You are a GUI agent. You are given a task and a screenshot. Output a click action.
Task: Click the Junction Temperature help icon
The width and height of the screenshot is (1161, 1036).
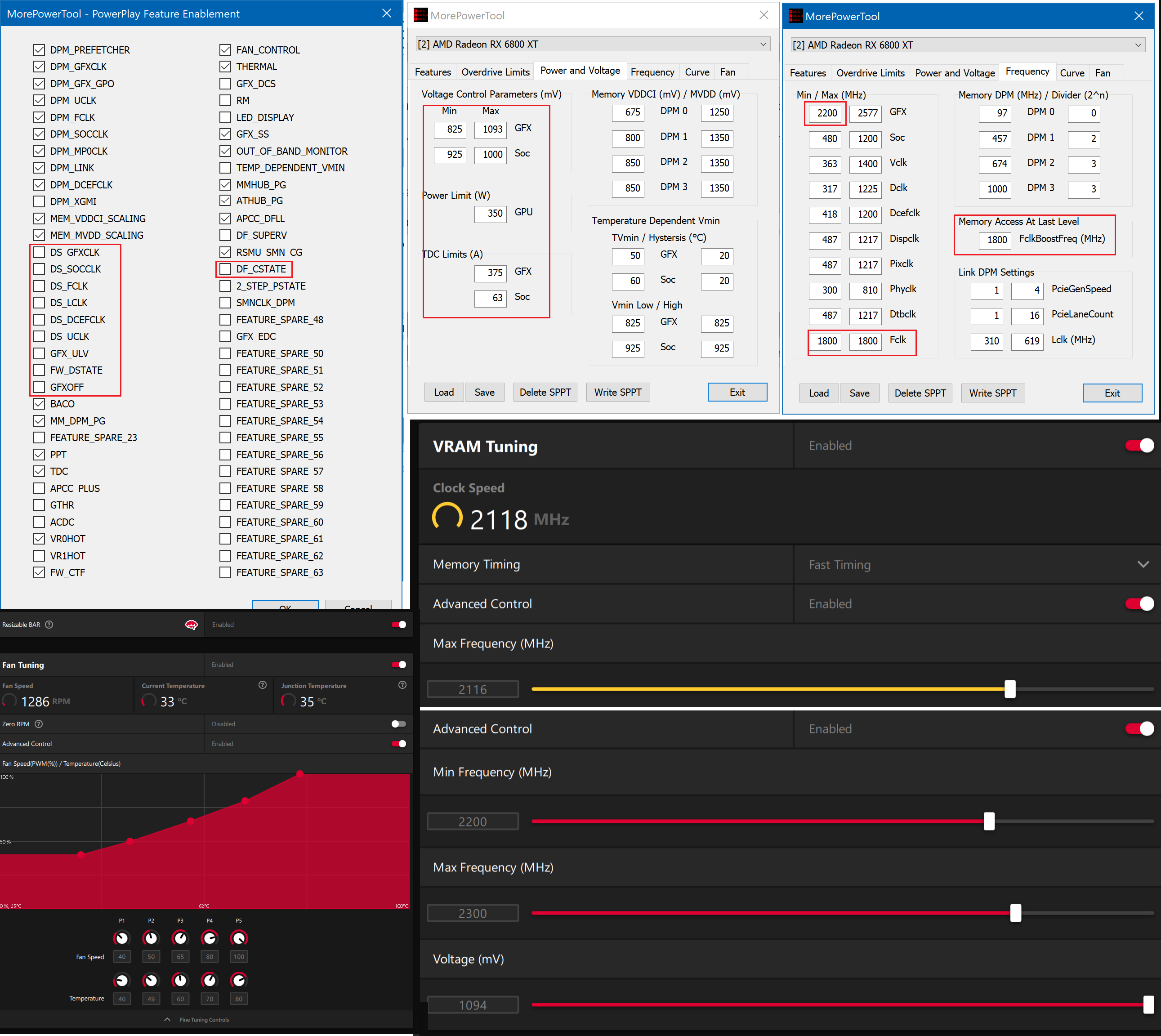(402, 685)
